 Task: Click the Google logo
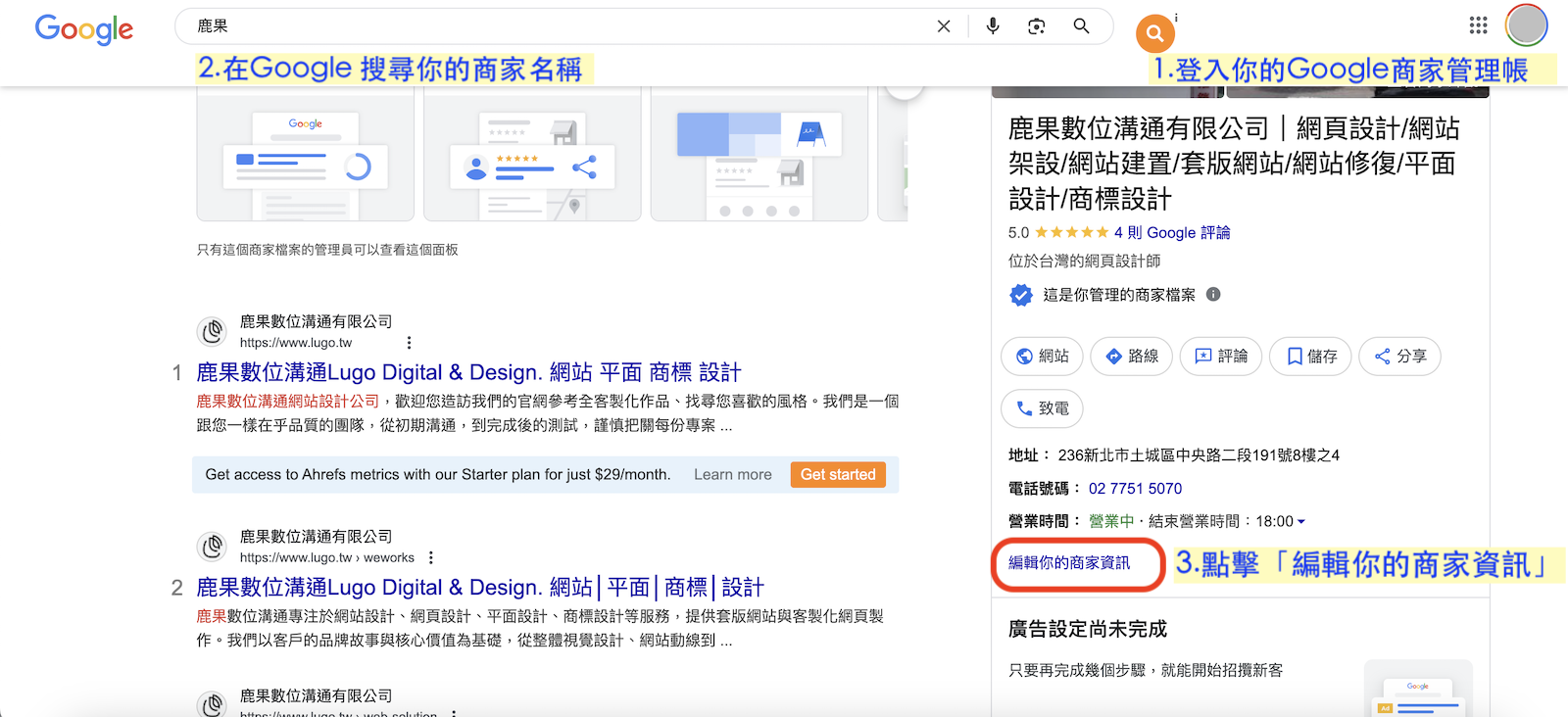pyautogui.click(x=84, y=28)
